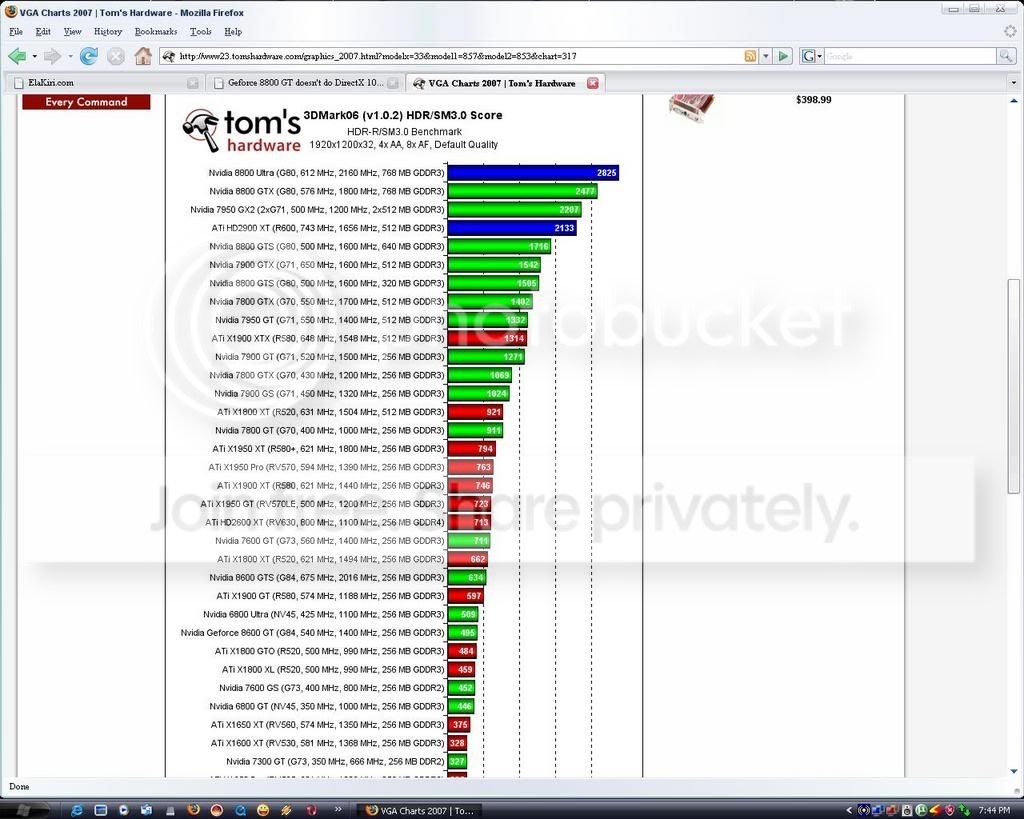1024x819 pixels.
Task: Click the Nvidia 8800 GTX bar showing 2477
Action: click(522, 191)
